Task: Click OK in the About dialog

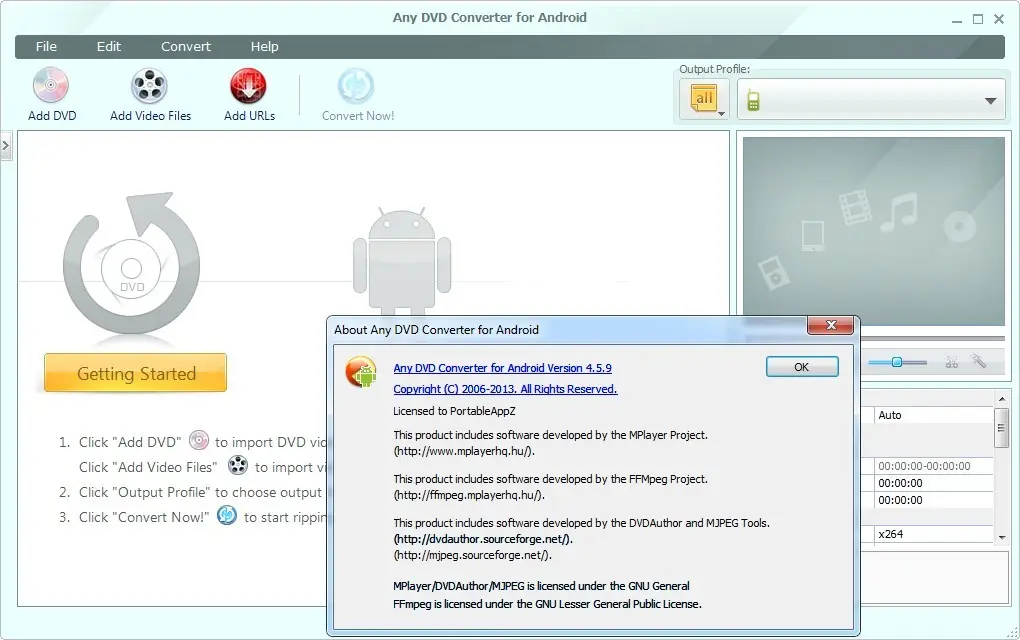Action: tap(802, 367)
